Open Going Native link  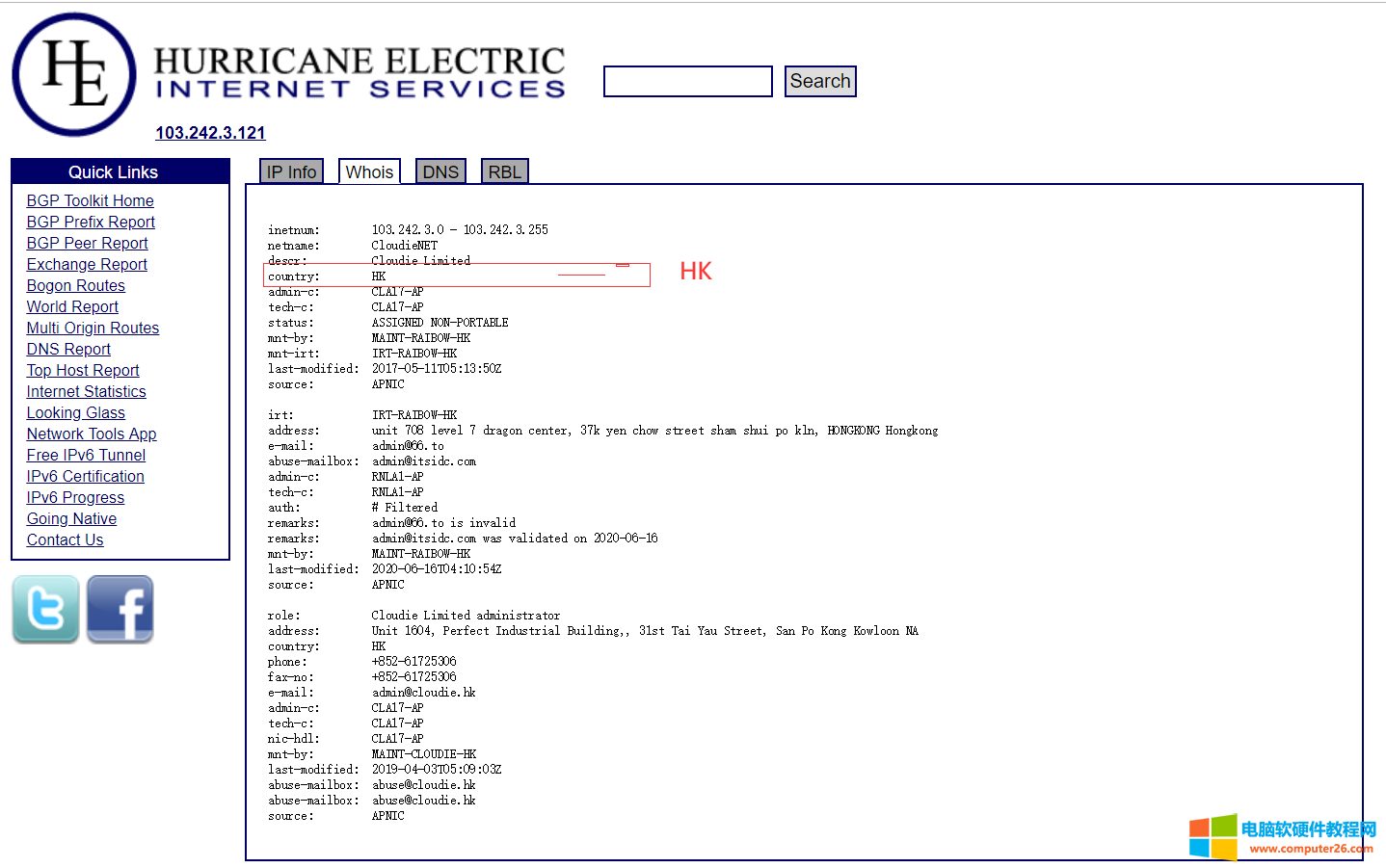pyautogui.click(x=71, y=518)
